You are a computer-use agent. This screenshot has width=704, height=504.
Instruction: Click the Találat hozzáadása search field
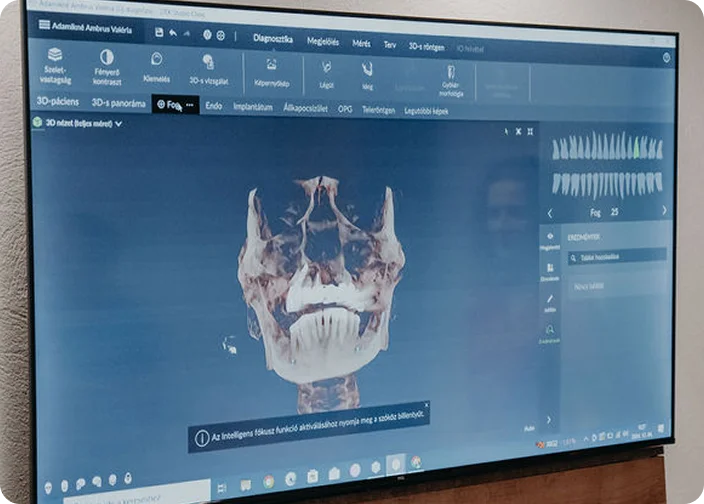(615, 257)
